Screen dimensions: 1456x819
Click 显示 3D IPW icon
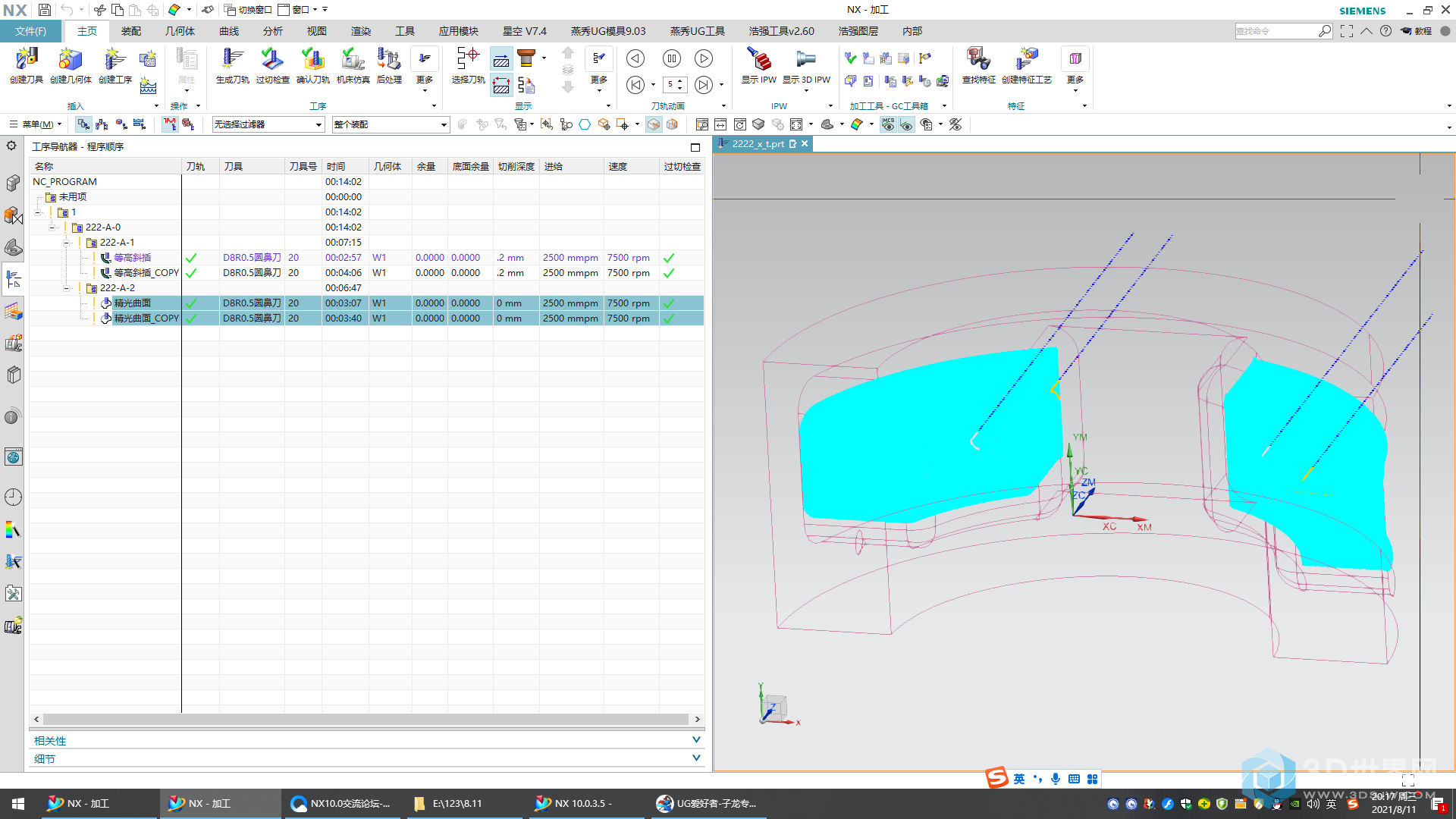(806, 65)
